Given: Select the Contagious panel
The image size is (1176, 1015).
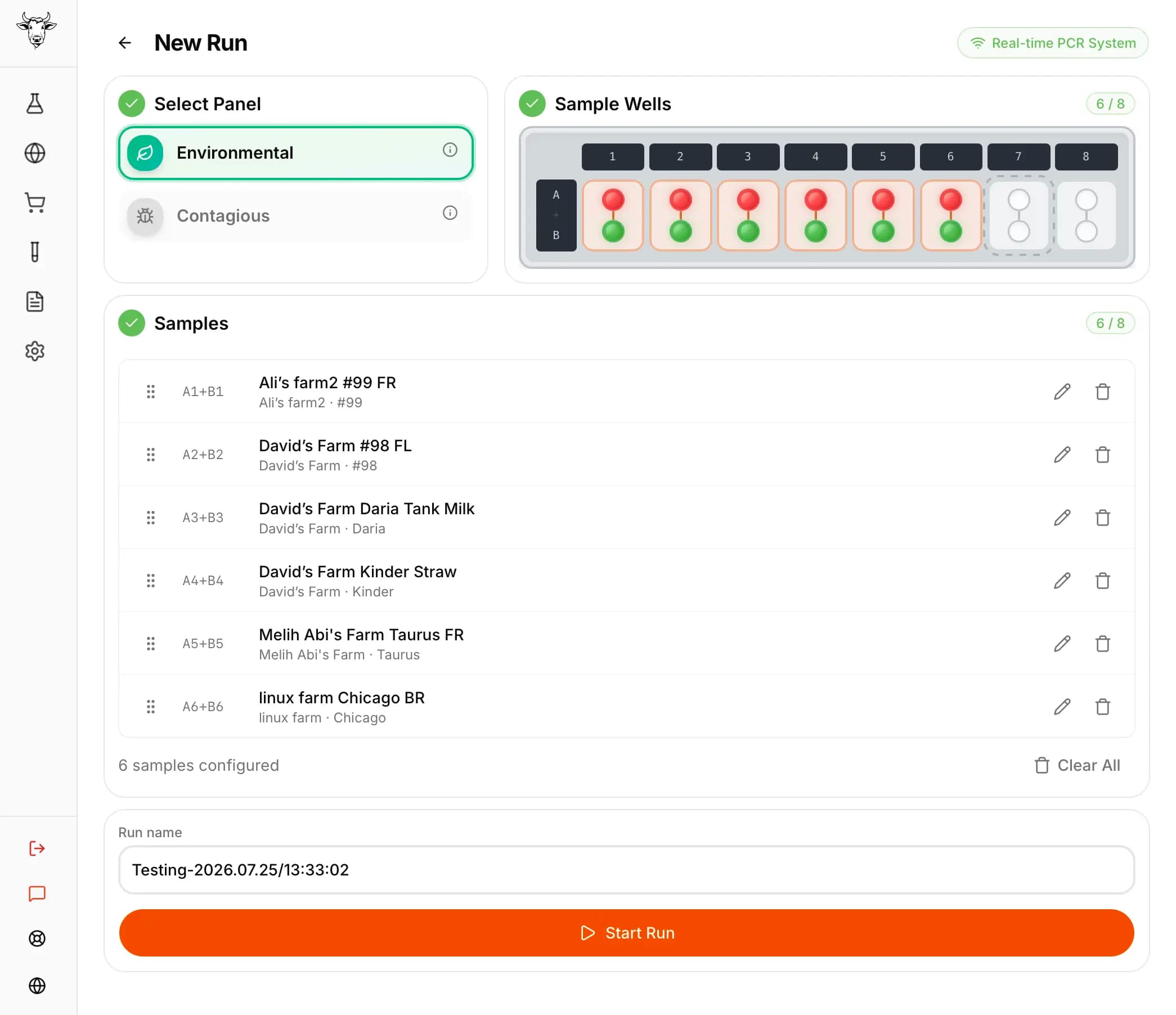Looking at the screenshot, I should 296,215.
